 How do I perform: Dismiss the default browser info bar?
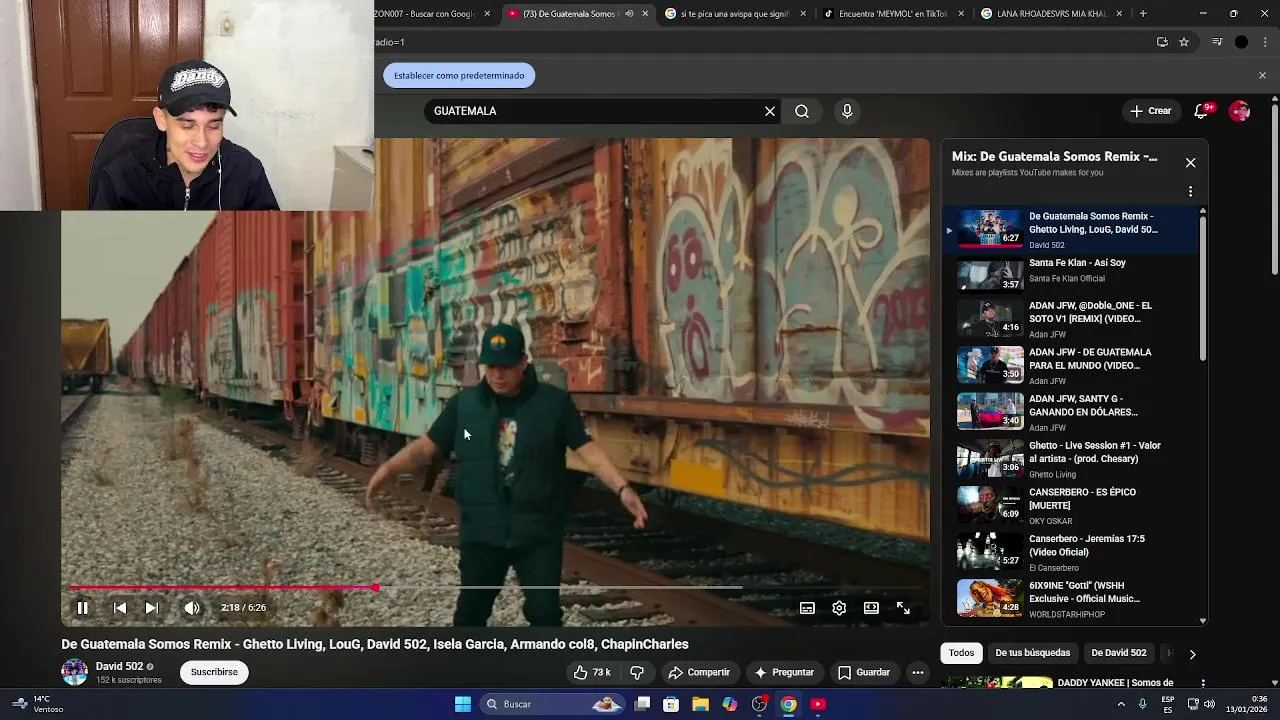1262,75
